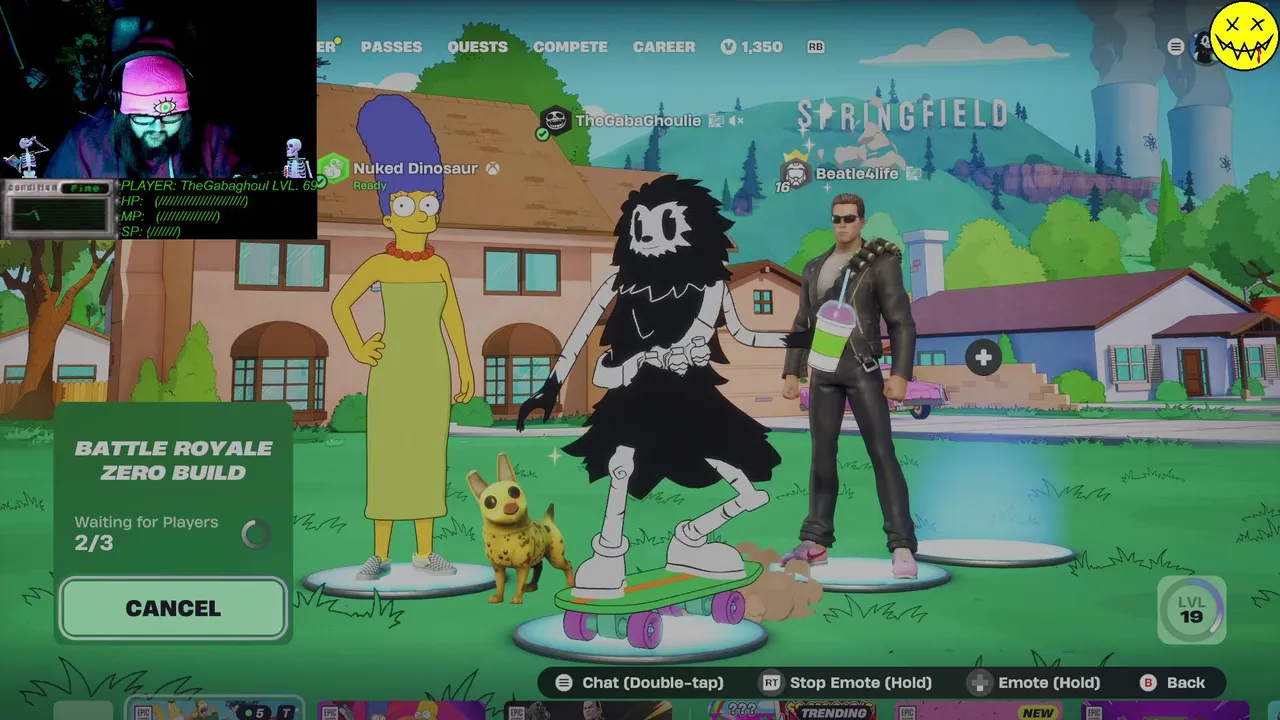
Task: Click plus icon to invite a player
Action: pyautogui.click(x=983, y=358)
